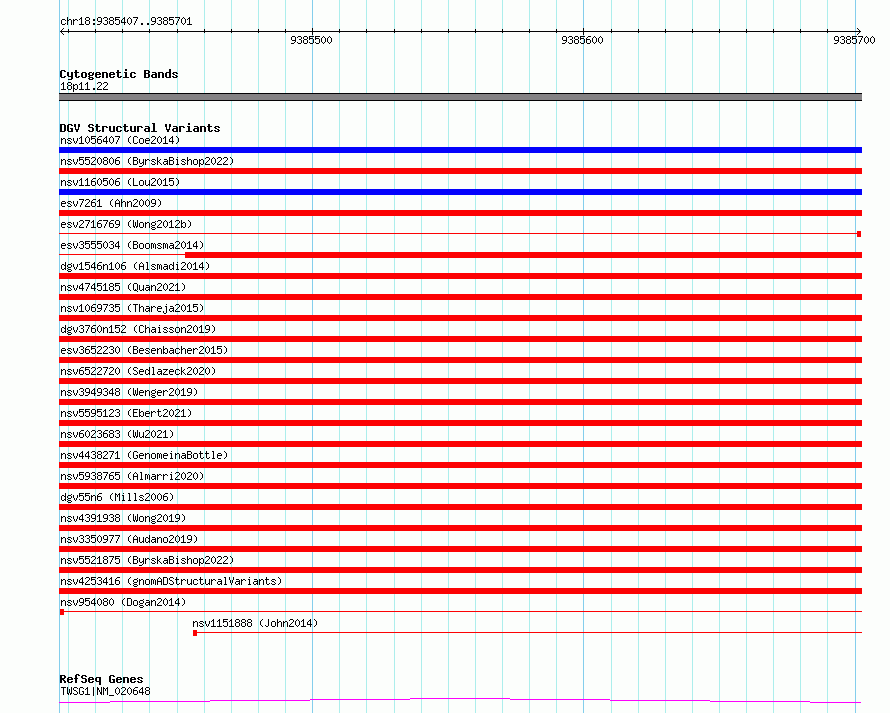
Task: Click the grey cytogenetic band bar
Action: [x=460, y=97]
